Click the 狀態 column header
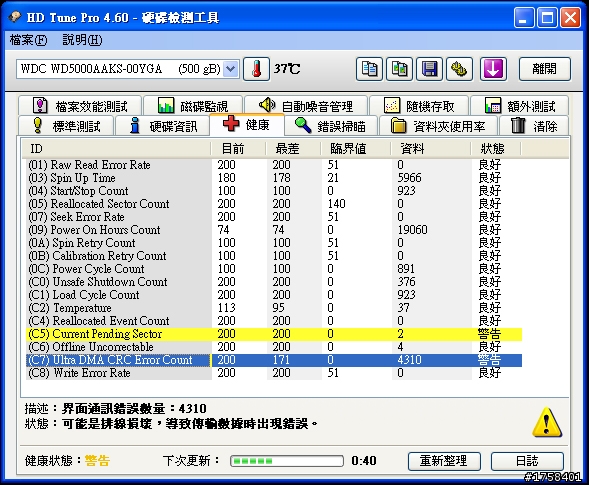 [x=496, y=149]
